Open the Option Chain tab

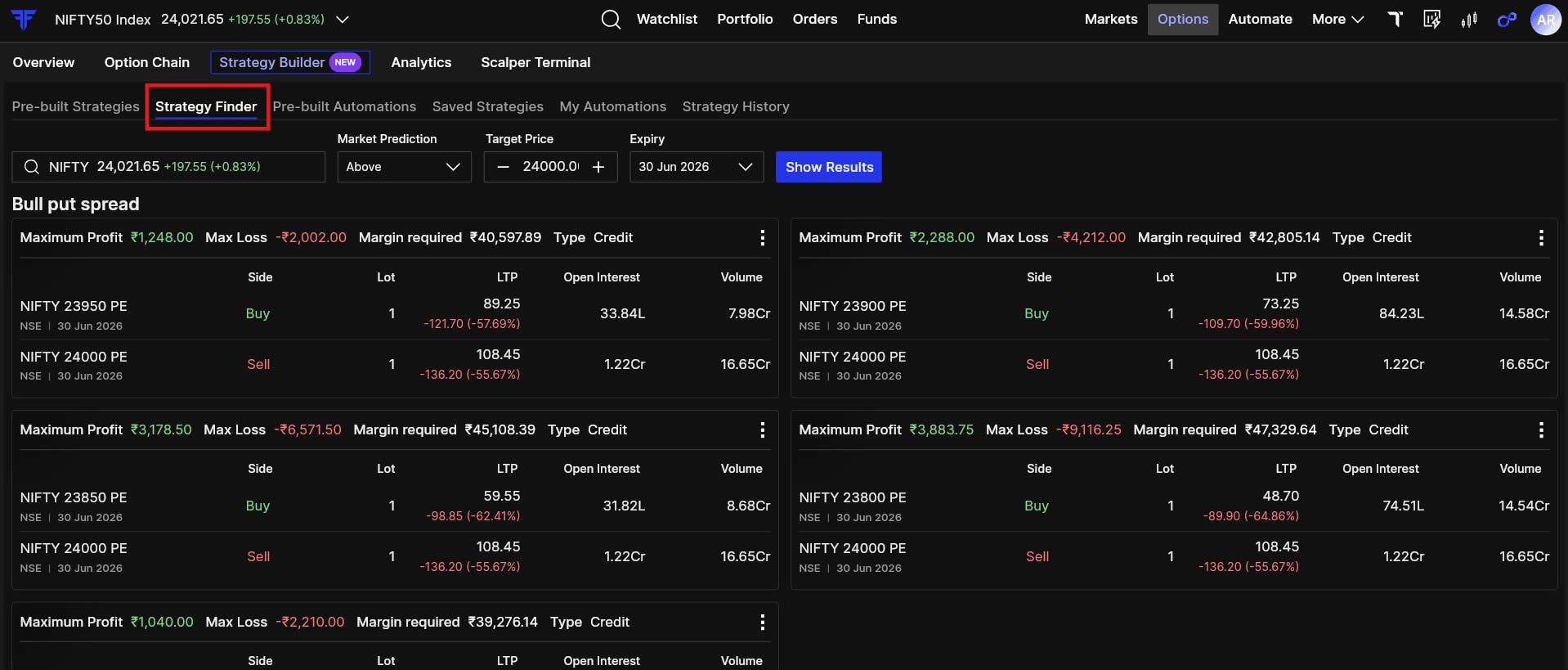pos(147,62)
